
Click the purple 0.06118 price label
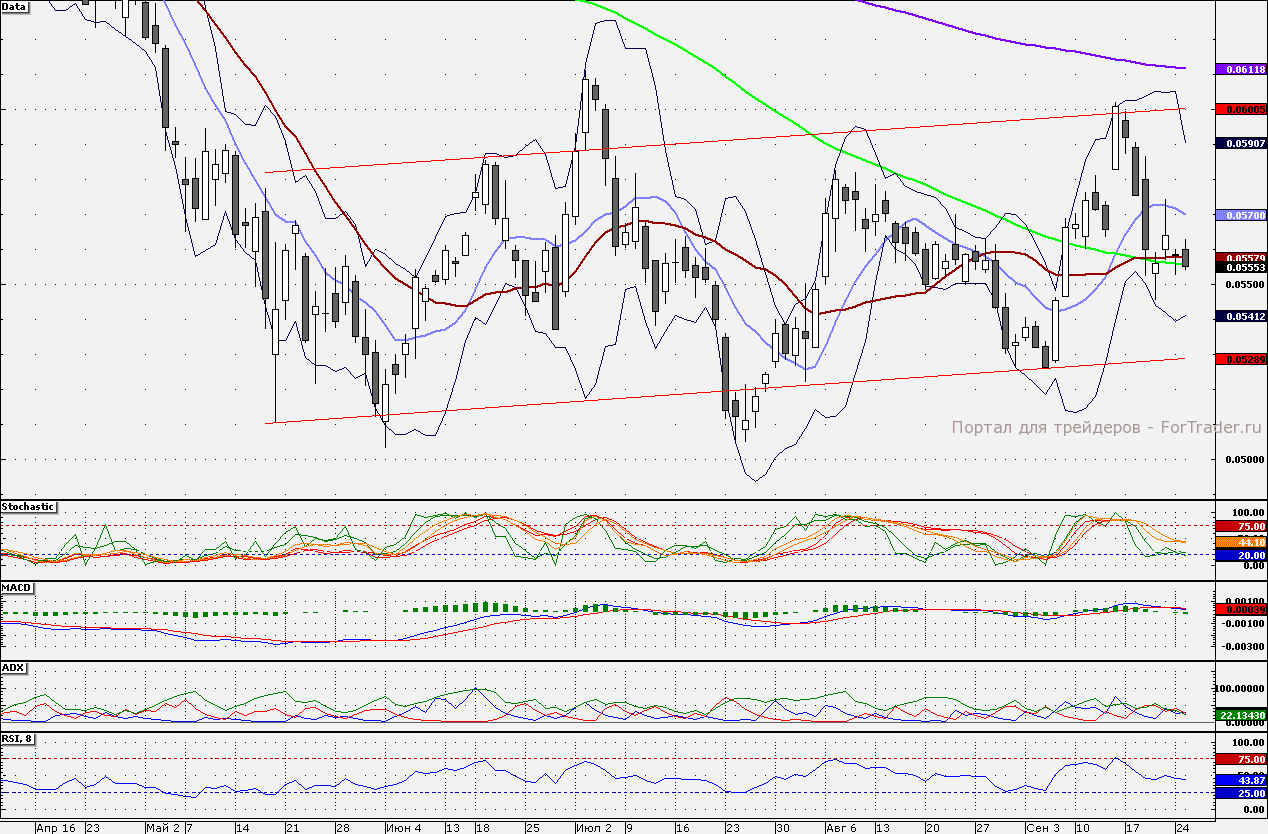click(x=1240, y=69)
